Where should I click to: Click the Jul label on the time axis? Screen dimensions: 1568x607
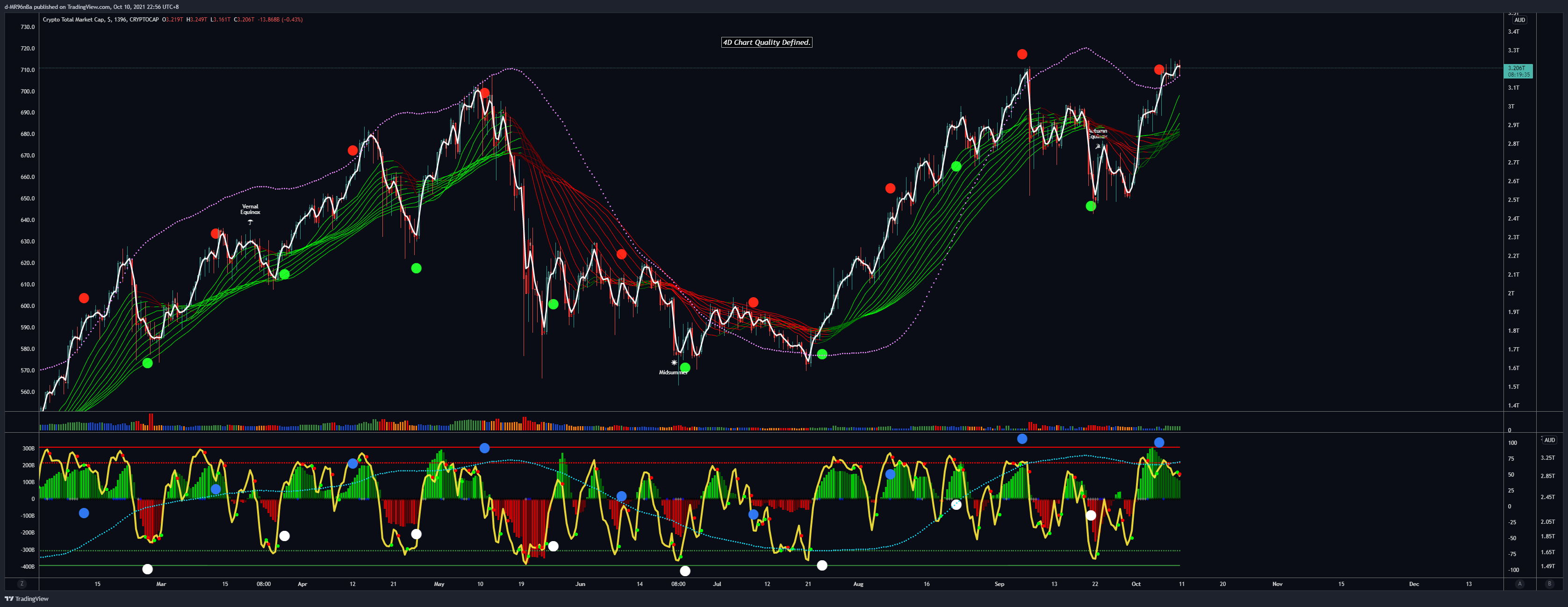(x=717, y=584)
